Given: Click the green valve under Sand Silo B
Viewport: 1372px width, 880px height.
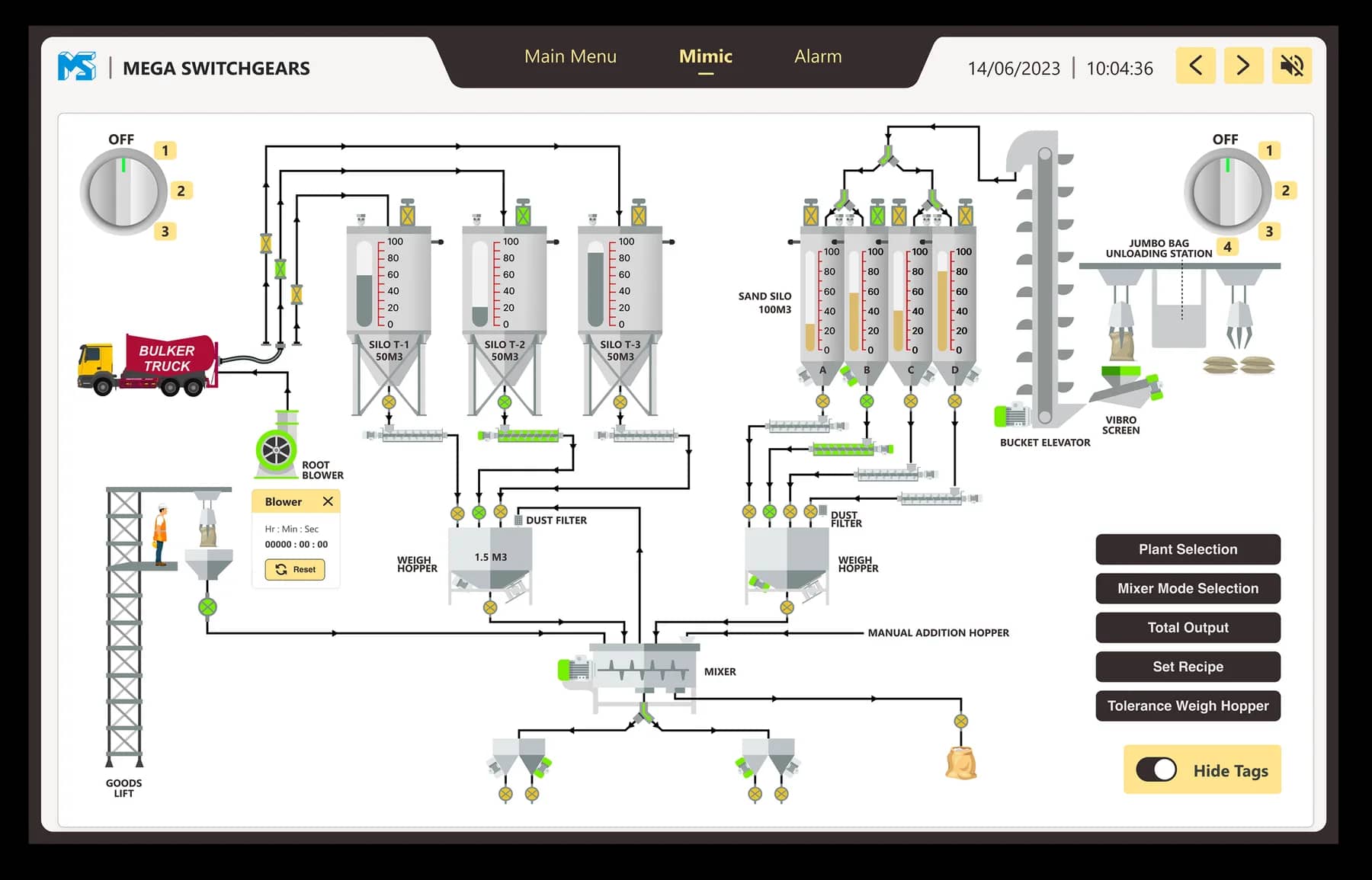Looking at the screenshot, I should point(867,401).
